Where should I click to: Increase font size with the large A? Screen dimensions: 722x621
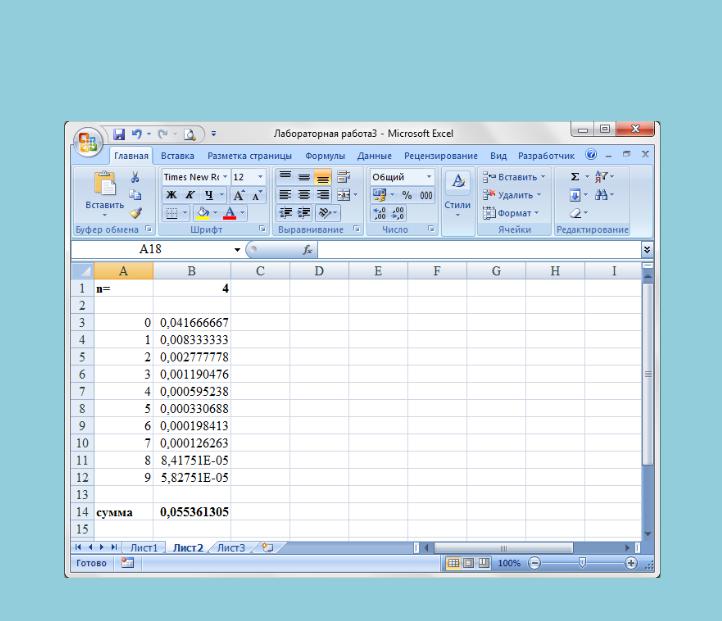click(239, 195)
